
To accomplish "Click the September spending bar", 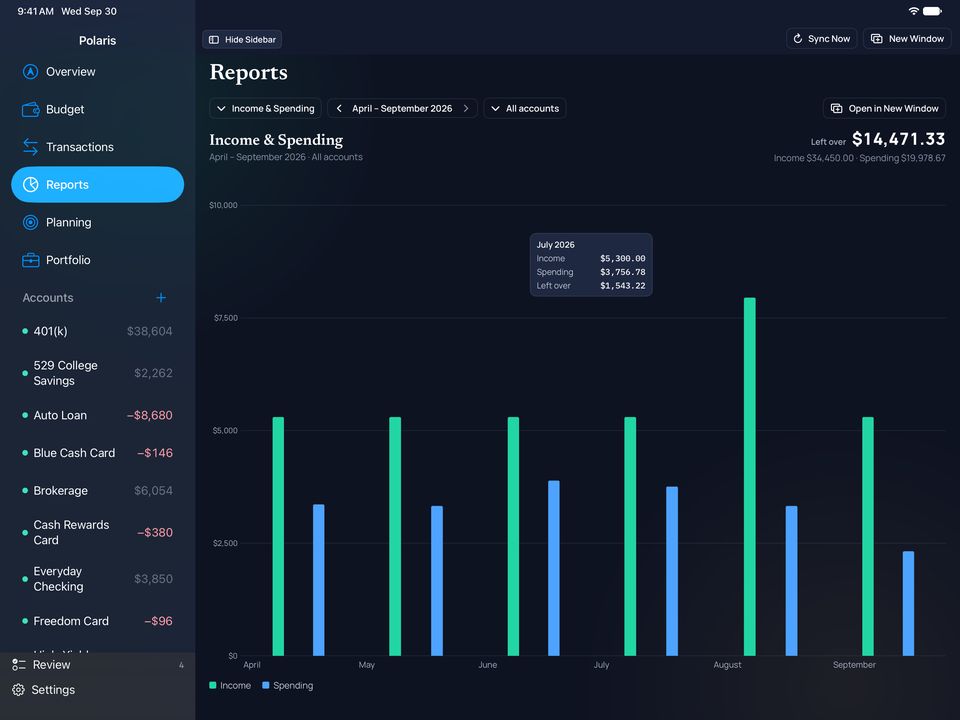I will point(908,604).
